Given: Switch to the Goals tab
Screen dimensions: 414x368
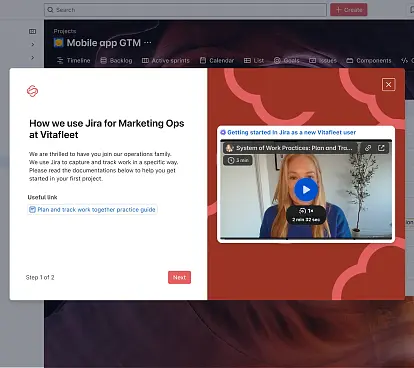Looking at the screenshot, I should pyautogui.click(x=287, y=60).
